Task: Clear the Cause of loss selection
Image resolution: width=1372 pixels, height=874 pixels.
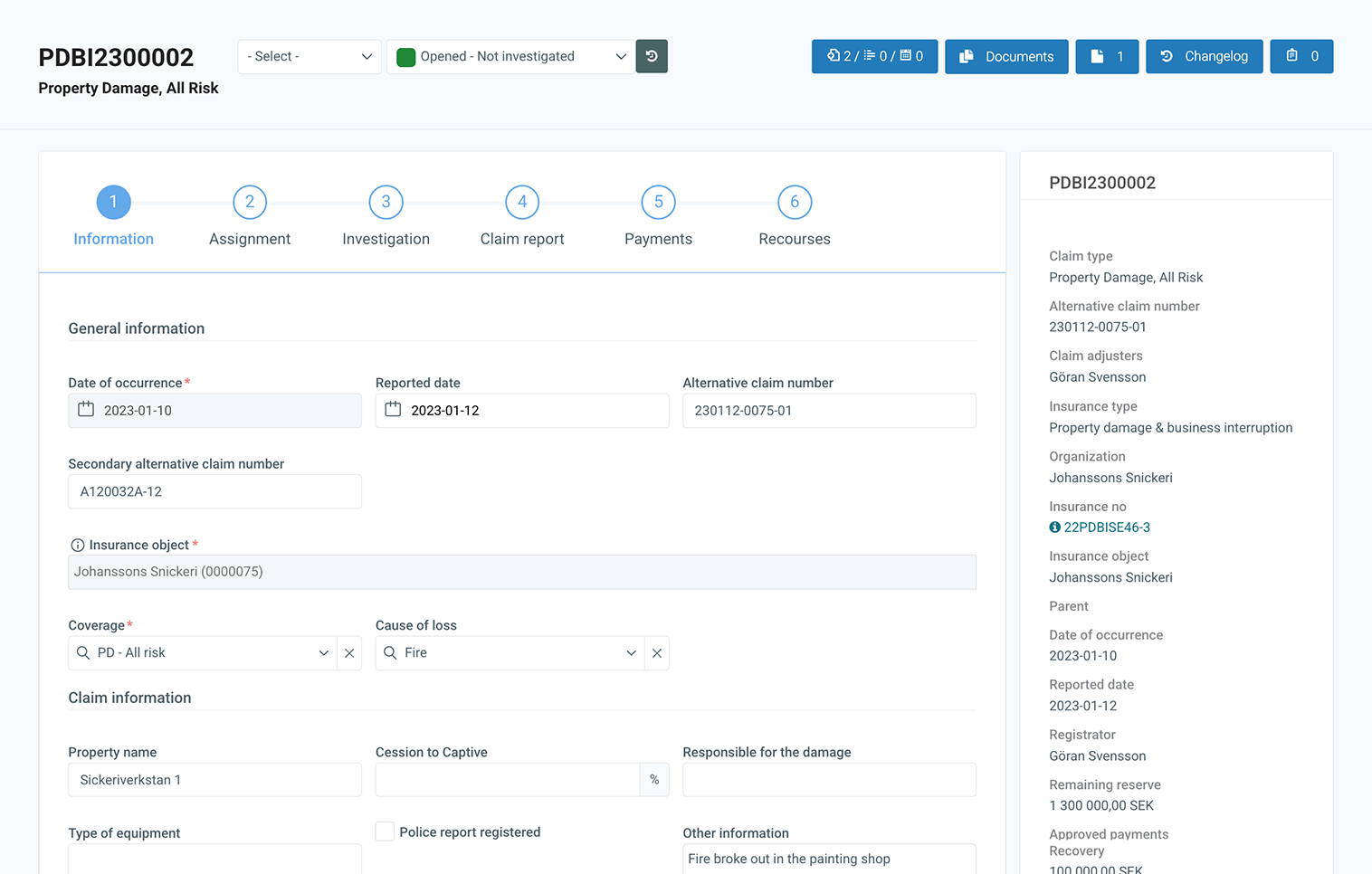Action: (657, 653)
